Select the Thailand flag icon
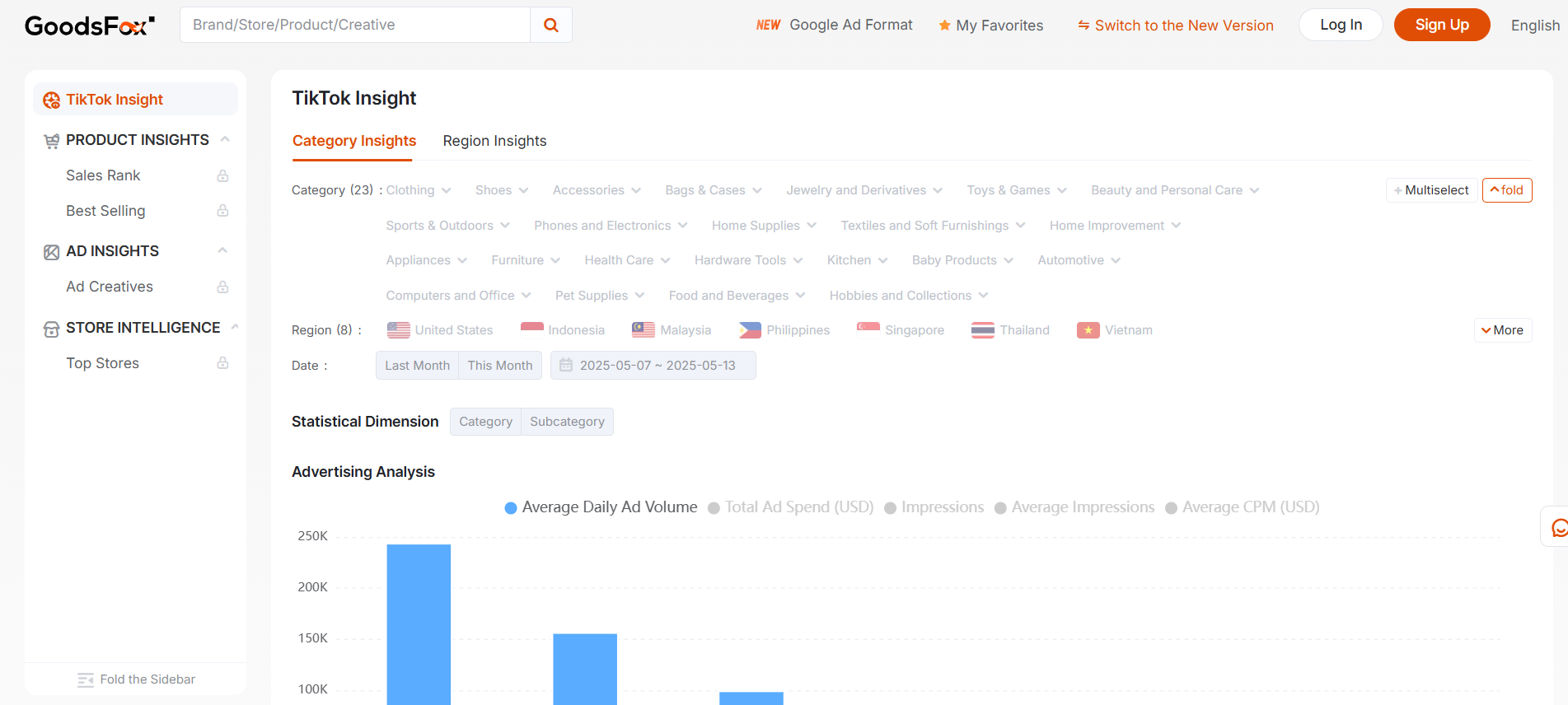 983,329
